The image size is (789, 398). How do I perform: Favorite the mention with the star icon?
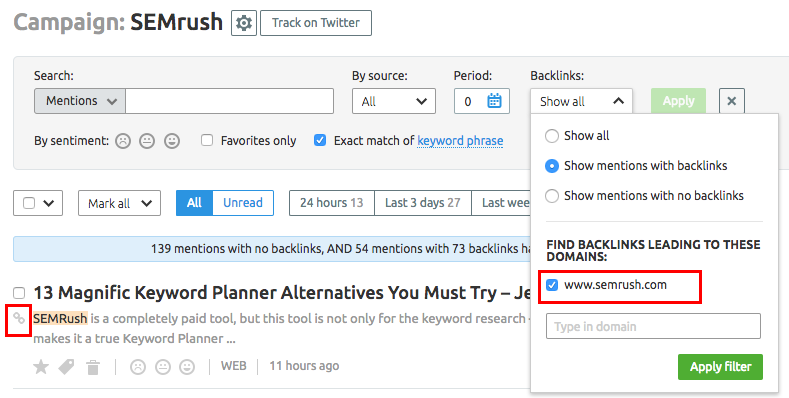[x=41, y=367]
